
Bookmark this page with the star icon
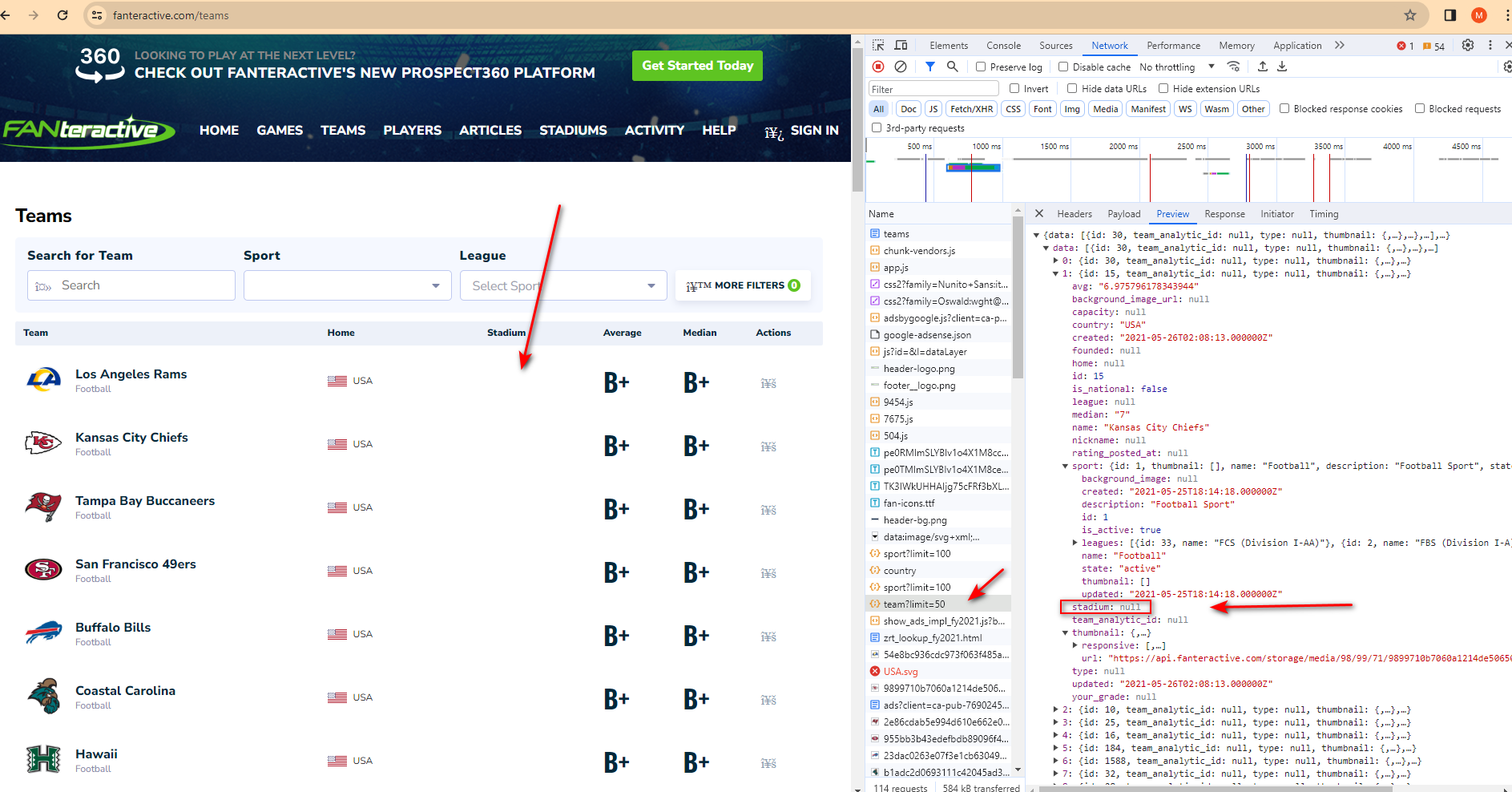tap(1410, 15)
